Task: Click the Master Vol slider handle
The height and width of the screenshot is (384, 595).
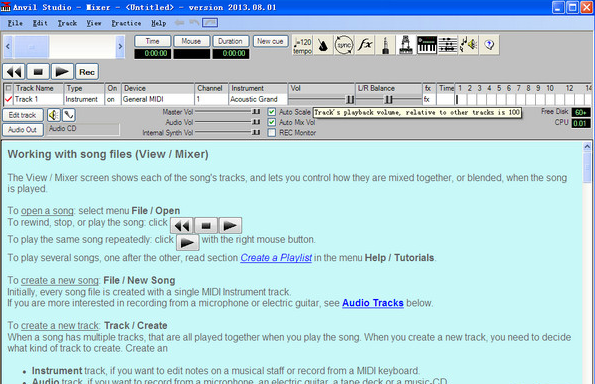Action: 257,112
